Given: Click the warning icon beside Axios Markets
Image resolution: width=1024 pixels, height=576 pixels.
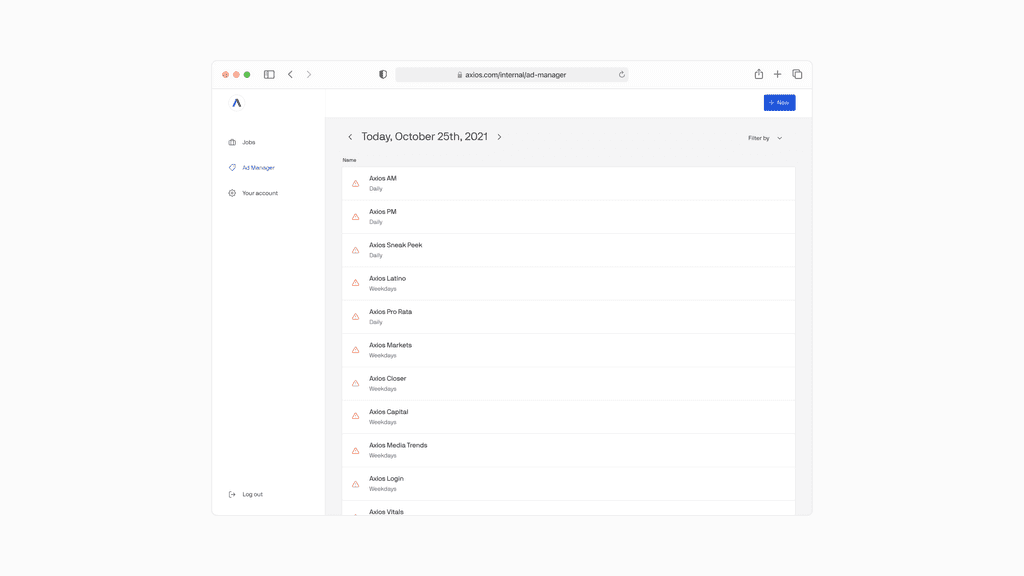Looking at the screenshot, I should 355,350.
